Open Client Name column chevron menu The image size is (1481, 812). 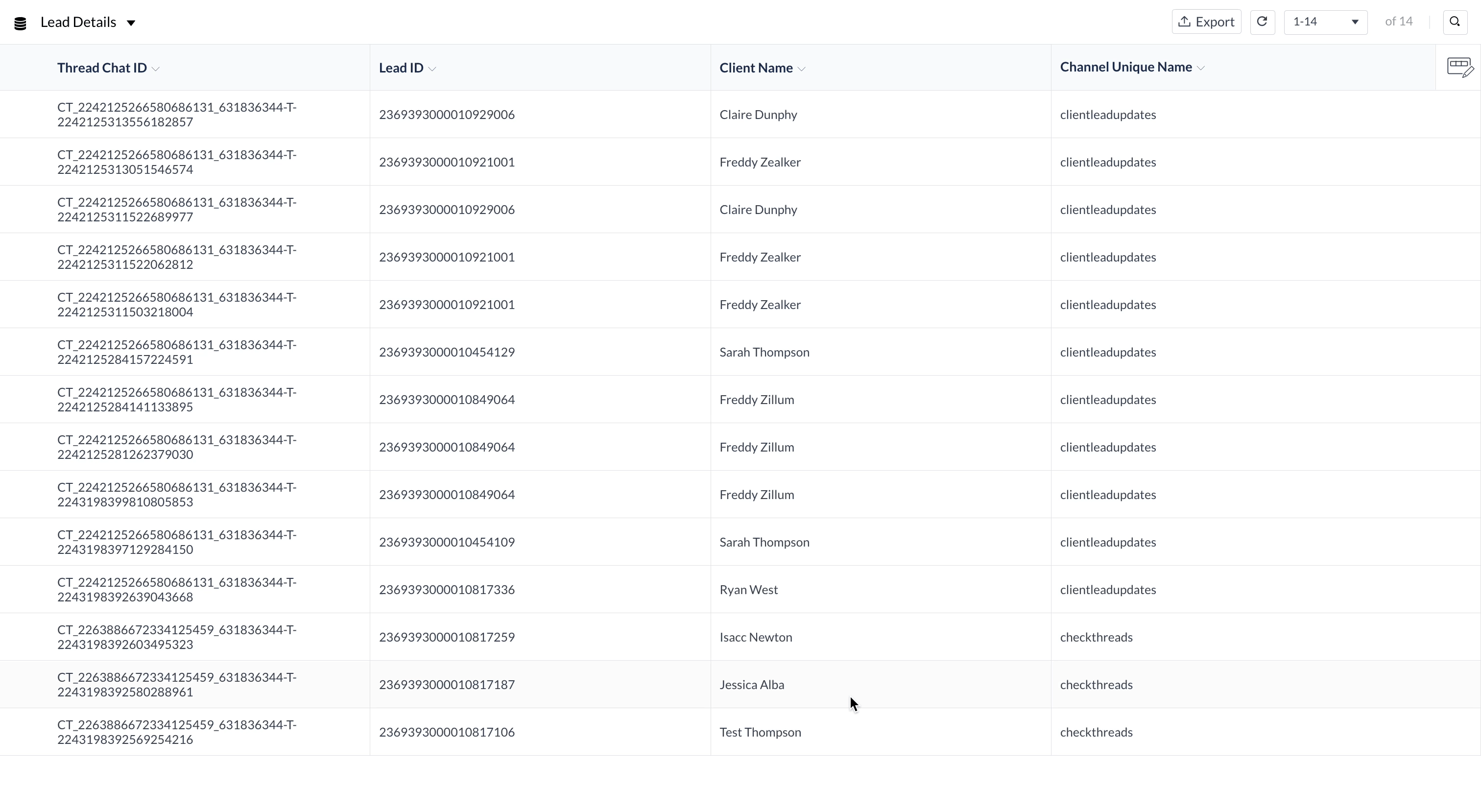[801, 69]
